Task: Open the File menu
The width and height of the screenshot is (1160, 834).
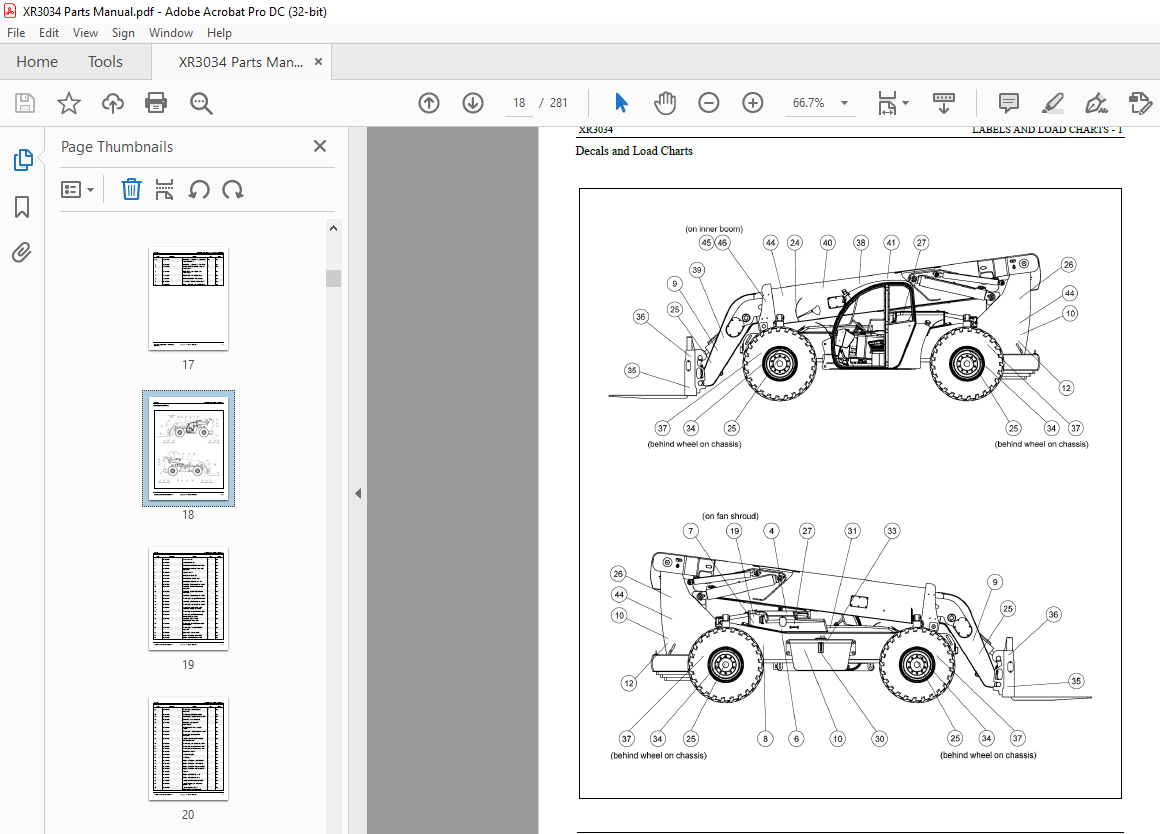Action: point(16,33)
